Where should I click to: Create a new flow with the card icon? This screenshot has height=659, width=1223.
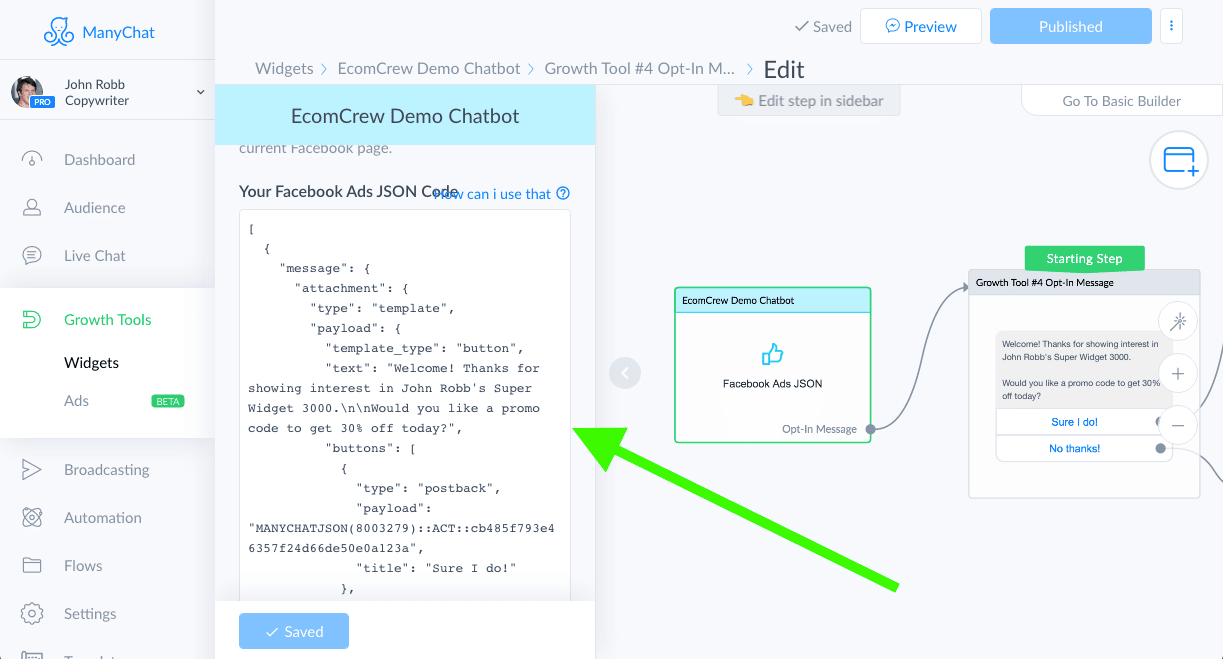1178,159
